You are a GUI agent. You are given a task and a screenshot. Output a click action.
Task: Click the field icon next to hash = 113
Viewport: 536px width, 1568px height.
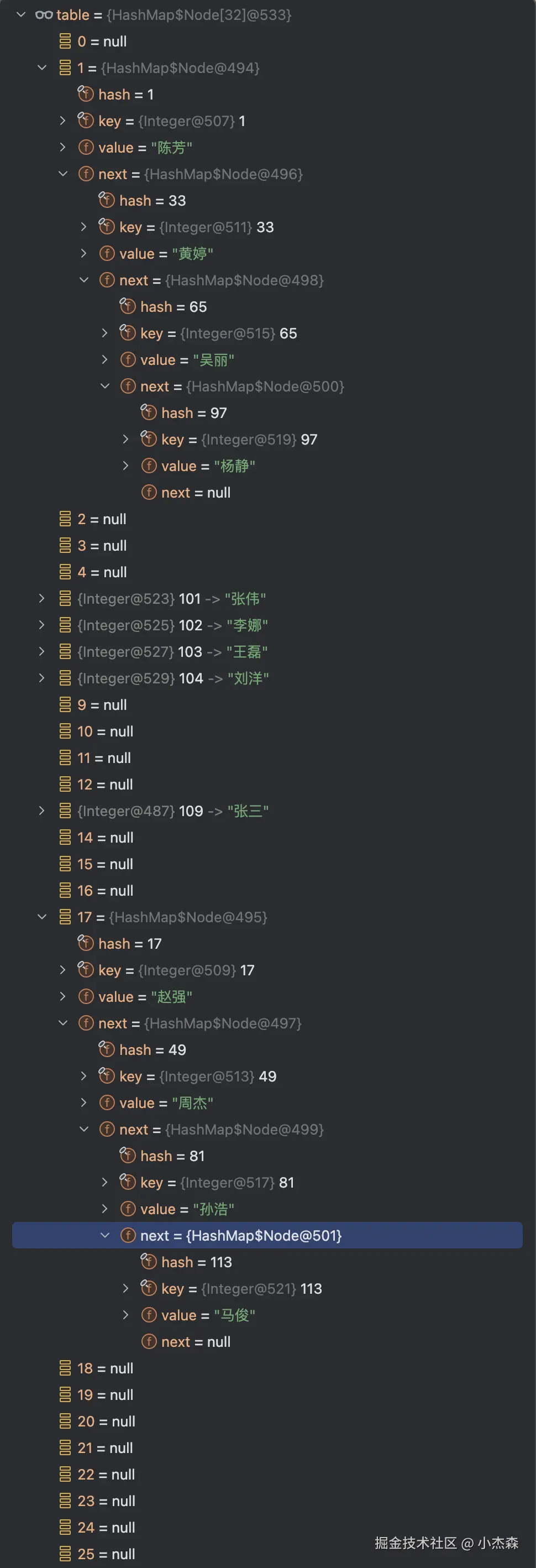(x=149, y=1262)
